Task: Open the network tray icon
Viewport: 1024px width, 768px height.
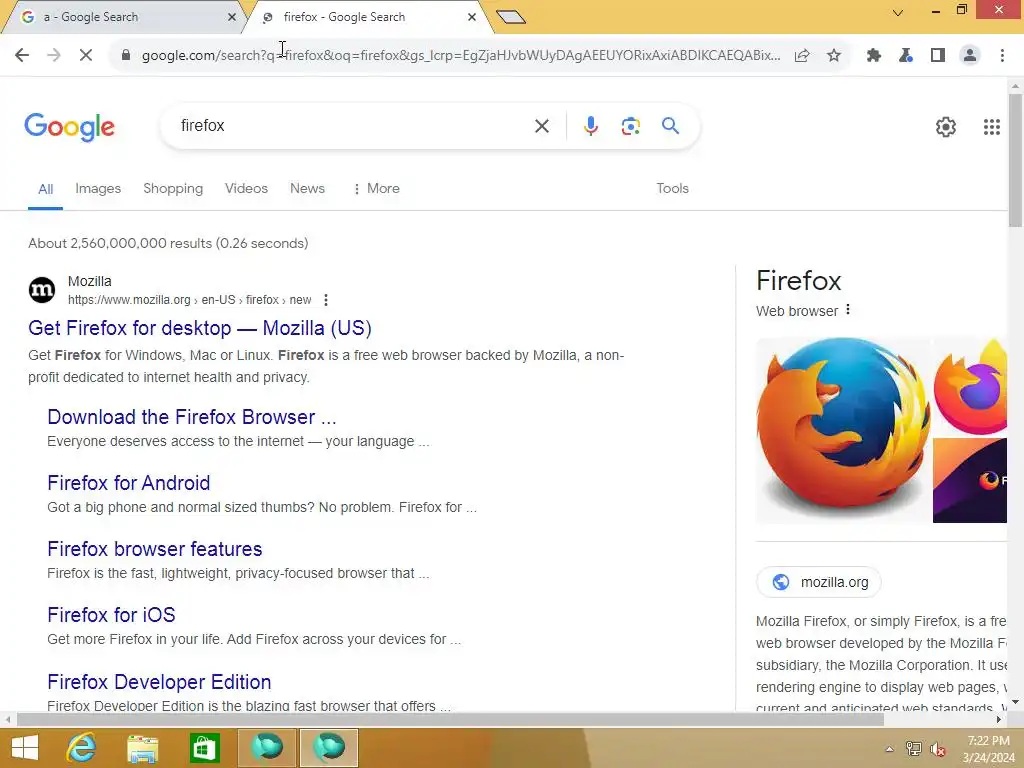Action: 913,749
